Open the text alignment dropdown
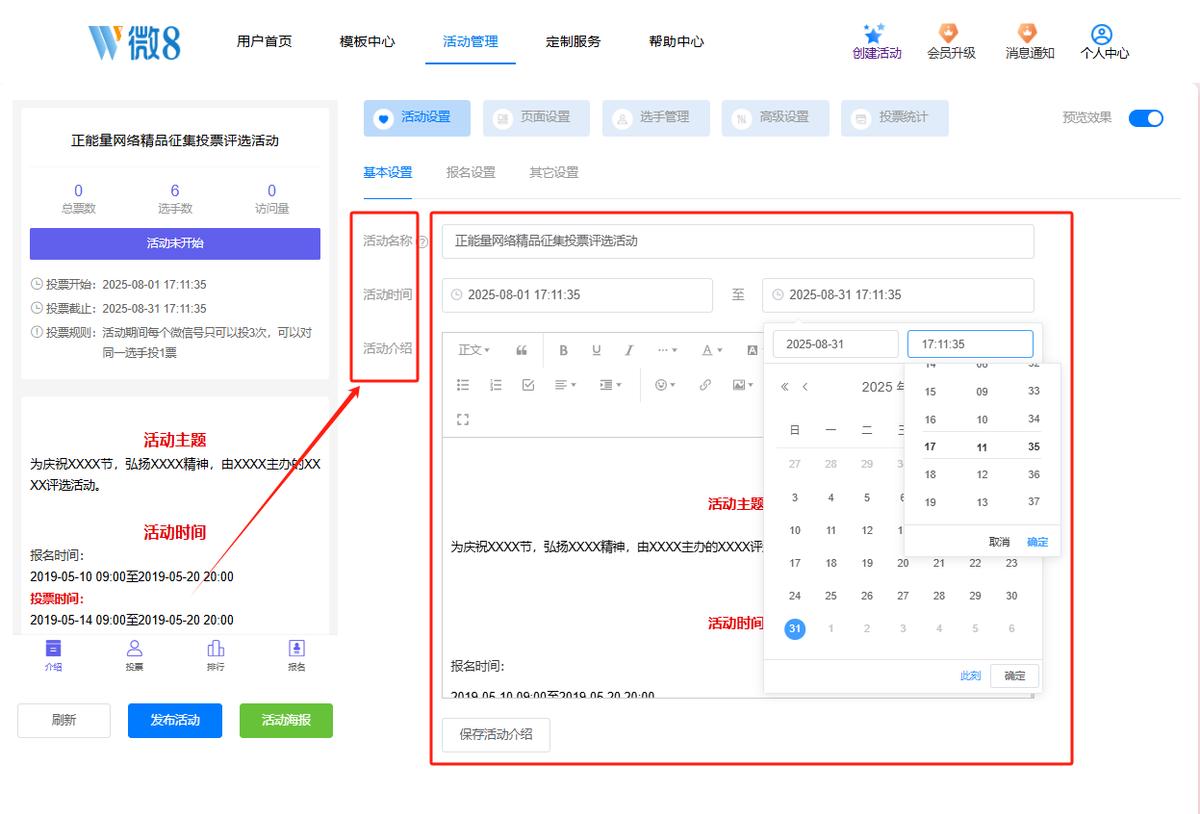This screenshot has width=1200, height=814. (x=566, y=385)
